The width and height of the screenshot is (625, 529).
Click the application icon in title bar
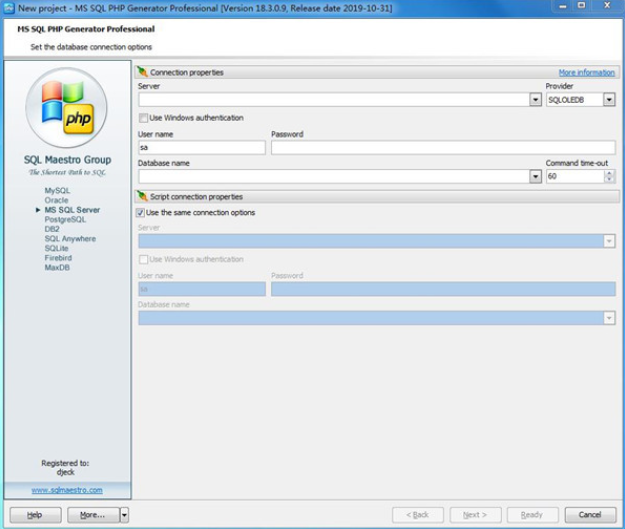pyautogui.click(x=9, y=8)
